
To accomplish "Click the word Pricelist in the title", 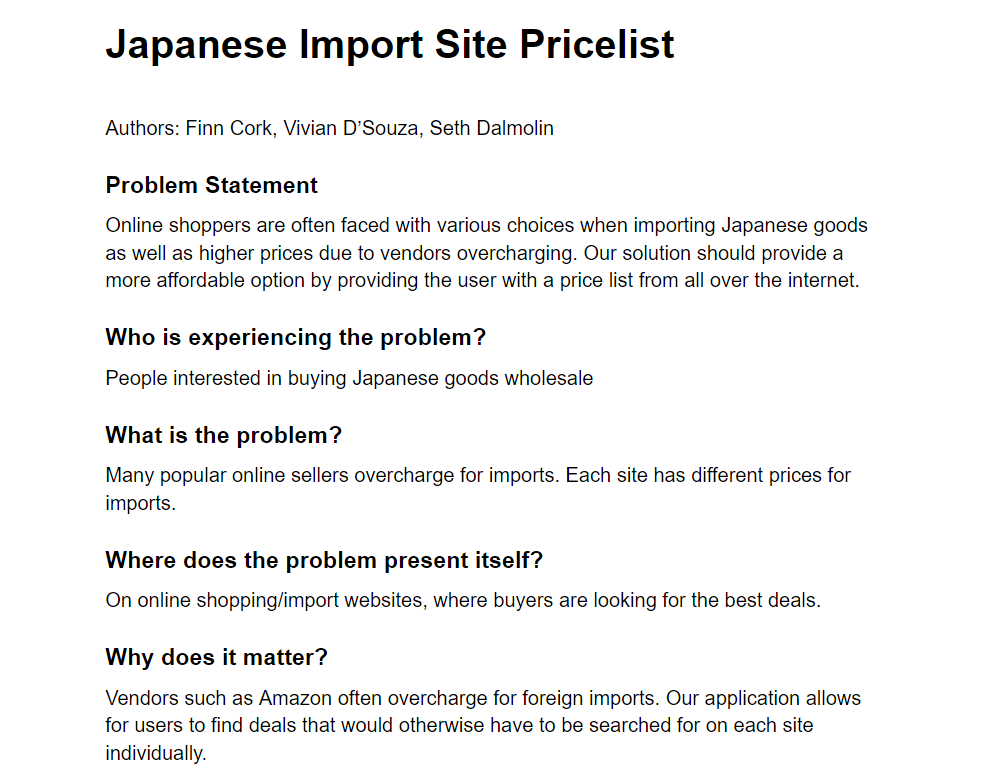I will [x=597, y=45].
